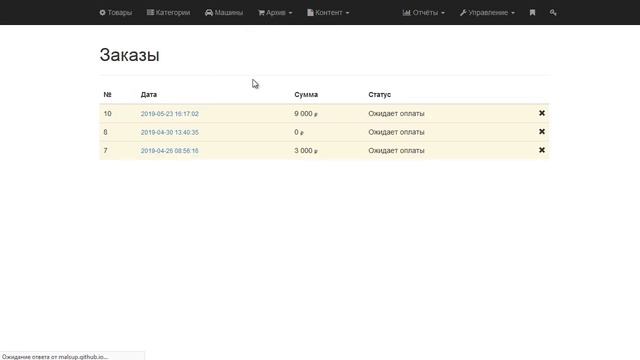Click the № column header

tap(107, 94)
